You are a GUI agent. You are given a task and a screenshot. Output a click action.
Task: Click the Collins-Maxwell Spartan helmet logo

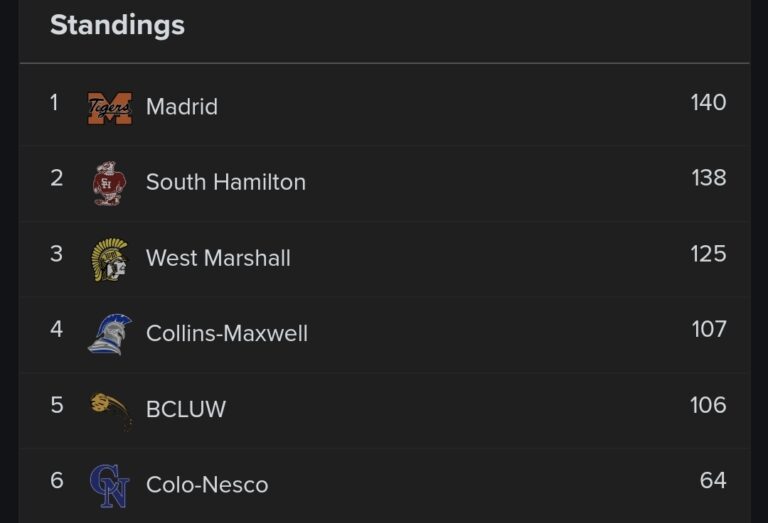[109, 334]
